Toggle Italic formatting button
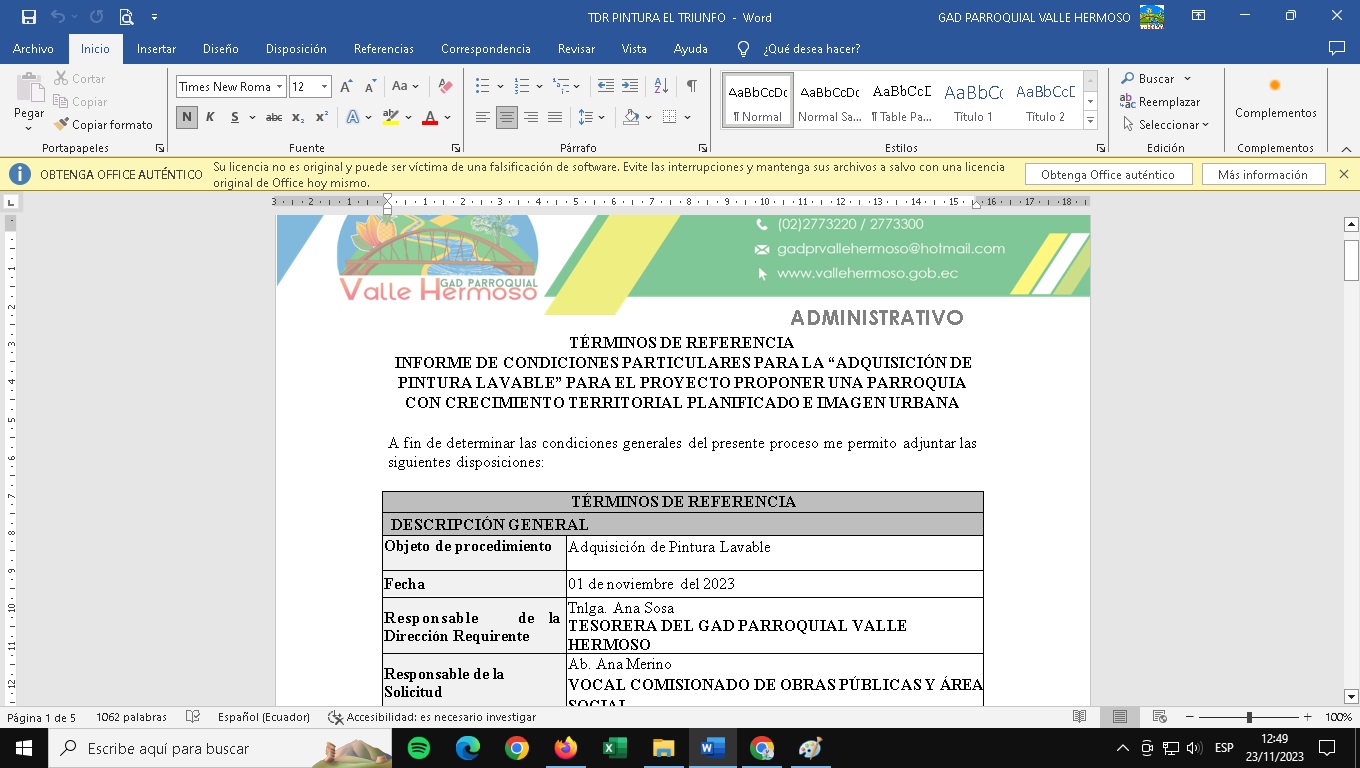 click(210, 117)
